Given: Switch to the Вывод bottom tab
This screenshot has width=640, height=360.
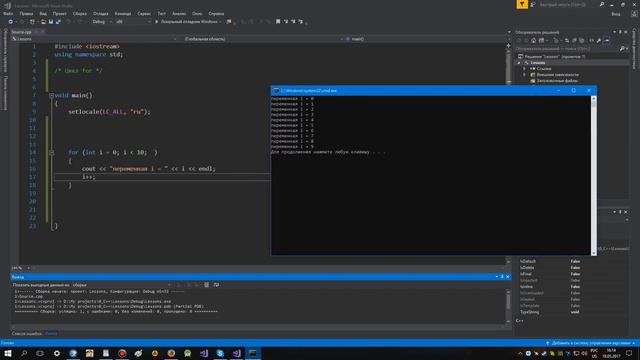Looking at the screenshot, I should [51, 333].
